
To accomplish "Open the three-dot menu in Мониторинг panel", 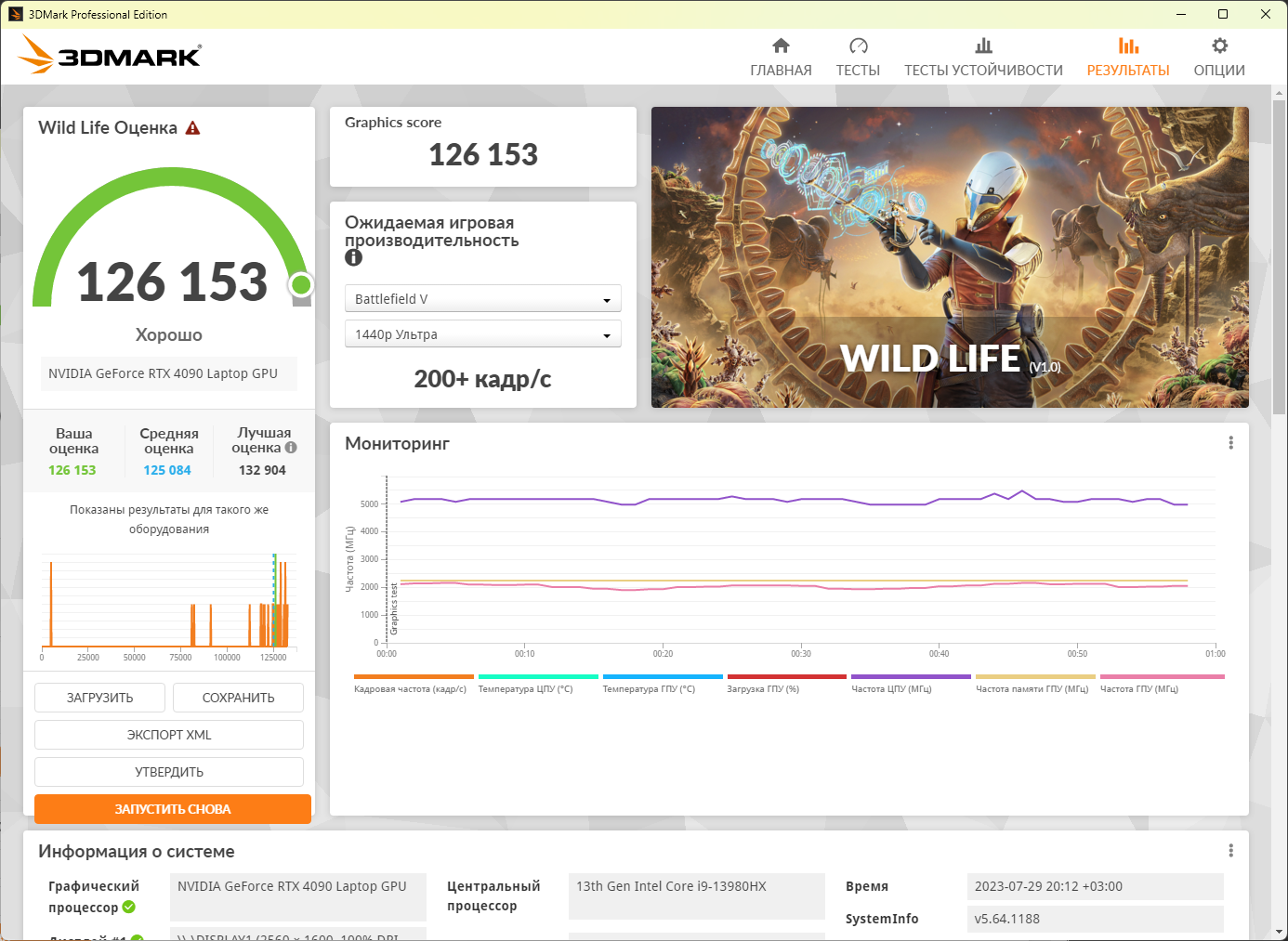I will (1230, 443).
